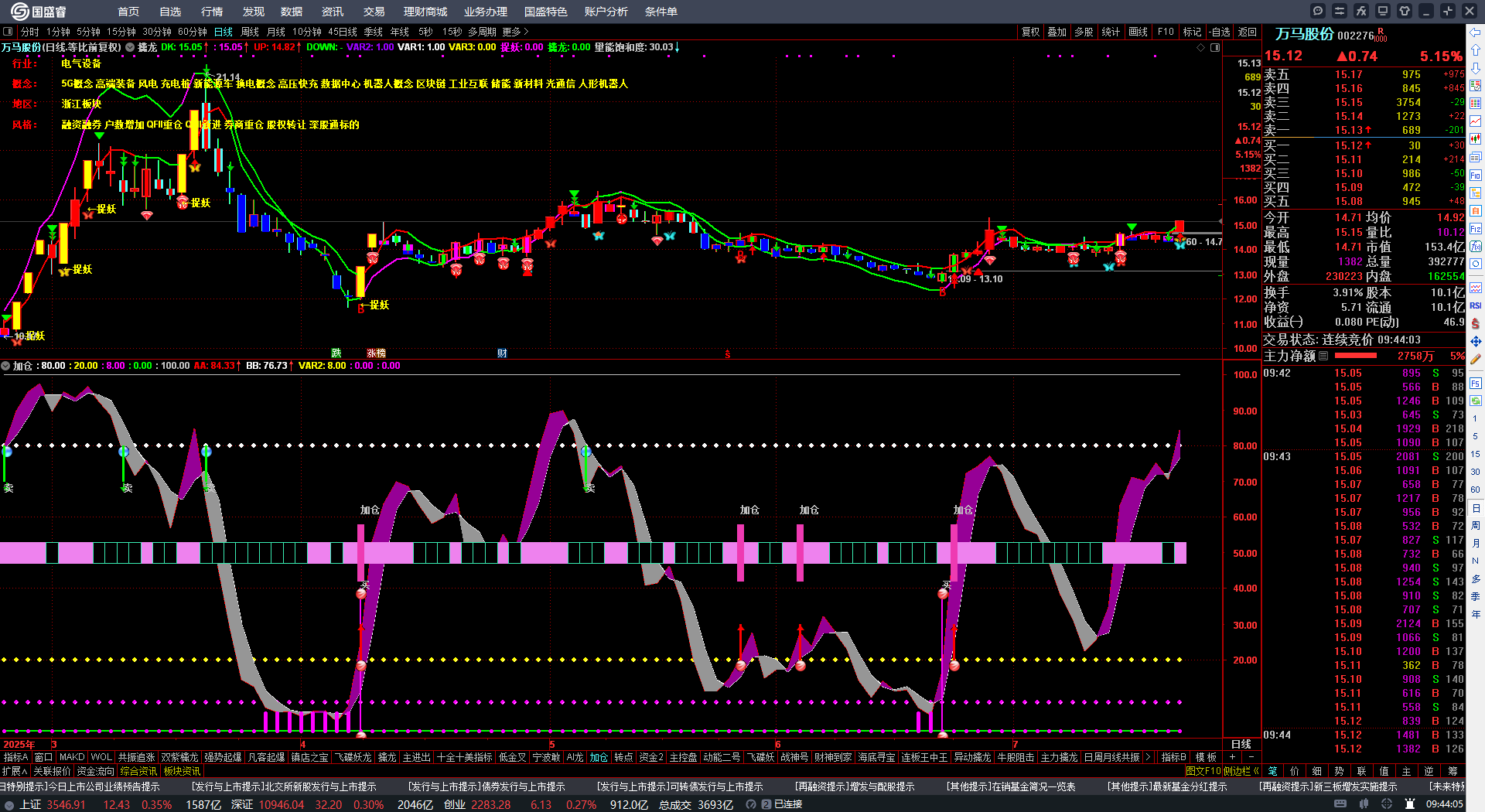This screenshot has width=1485, height=812.
Task: Open the candlestick chart icon in right sidebar
Action: [1476, 139]
